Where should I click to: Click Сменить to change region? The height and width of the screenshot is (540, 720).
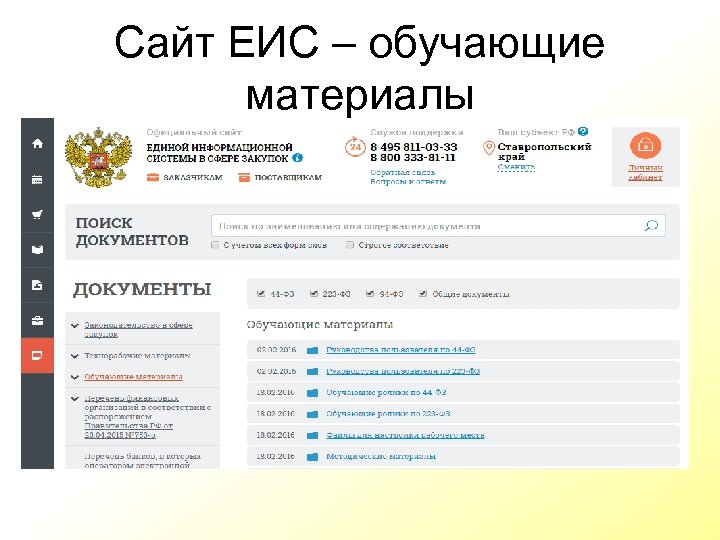tap(516, 167)
